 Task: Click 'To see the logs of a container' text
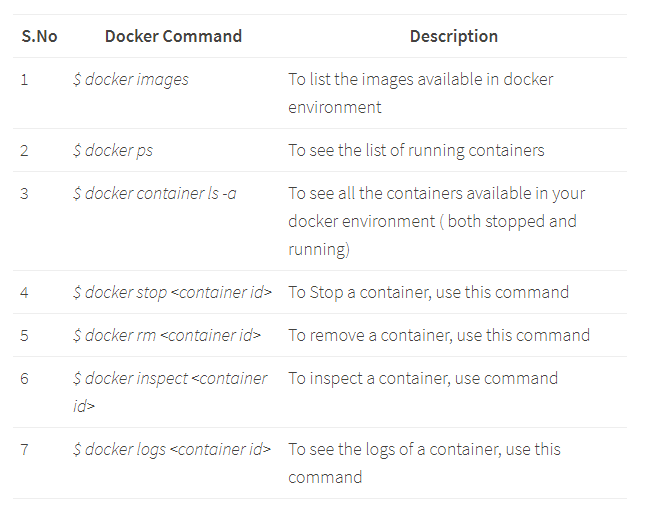[424, 462]
